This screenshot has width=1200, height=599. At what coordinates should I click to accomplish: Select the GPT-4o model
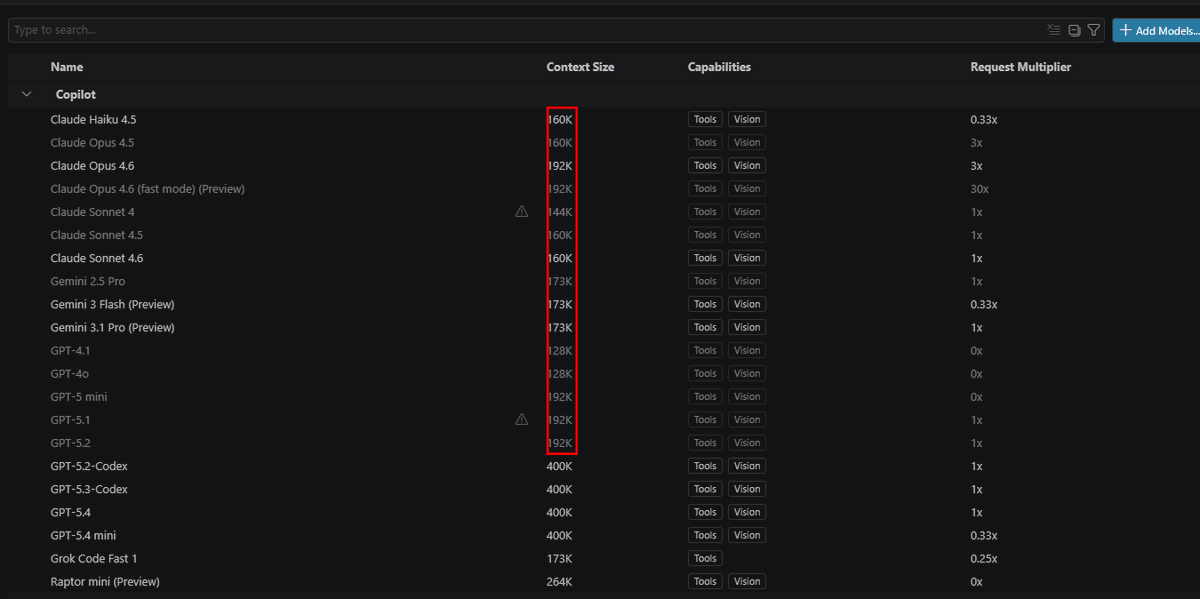pos(68,373)
